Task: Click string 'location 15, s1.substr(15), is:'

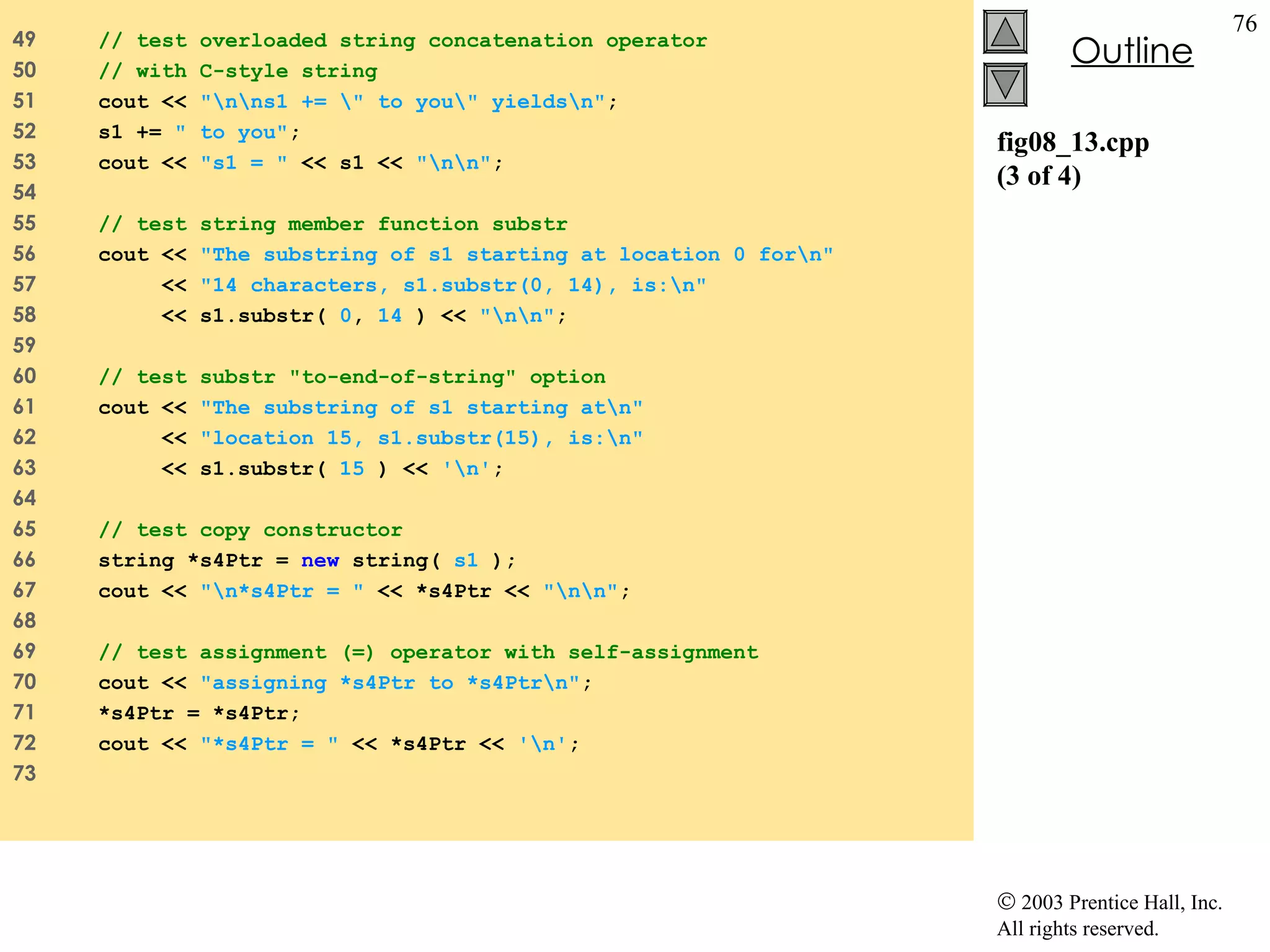Action: tap(421, 438)
